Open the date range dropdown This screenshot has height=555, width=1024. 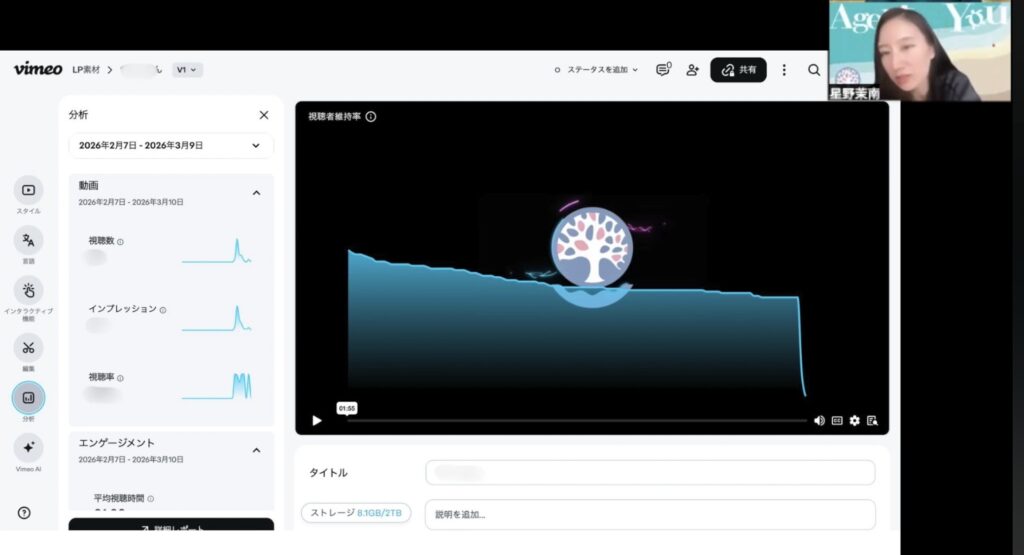[171, 145]
